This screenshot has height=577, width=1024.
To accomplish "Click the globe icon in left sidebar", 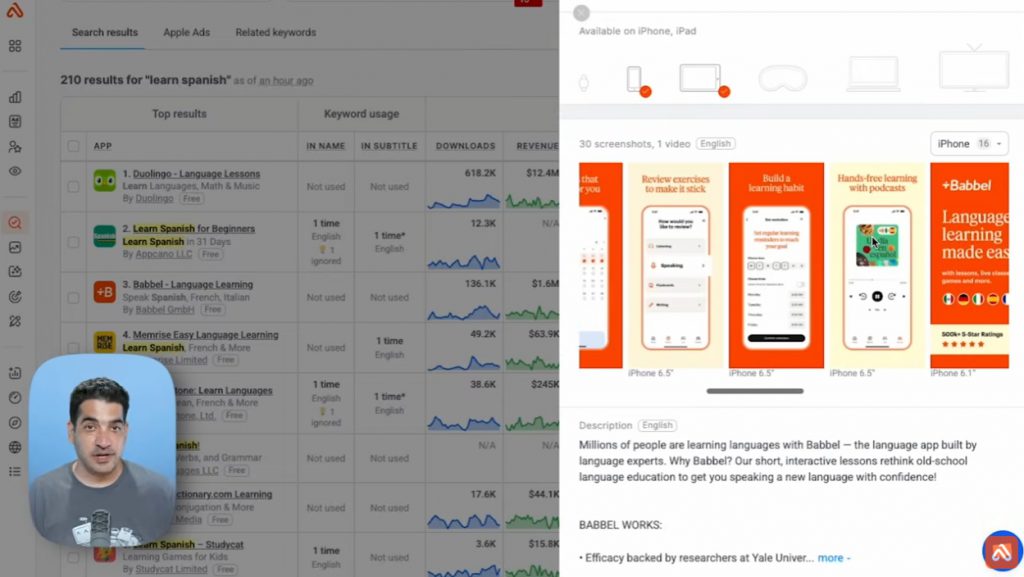I will point(15,447).
